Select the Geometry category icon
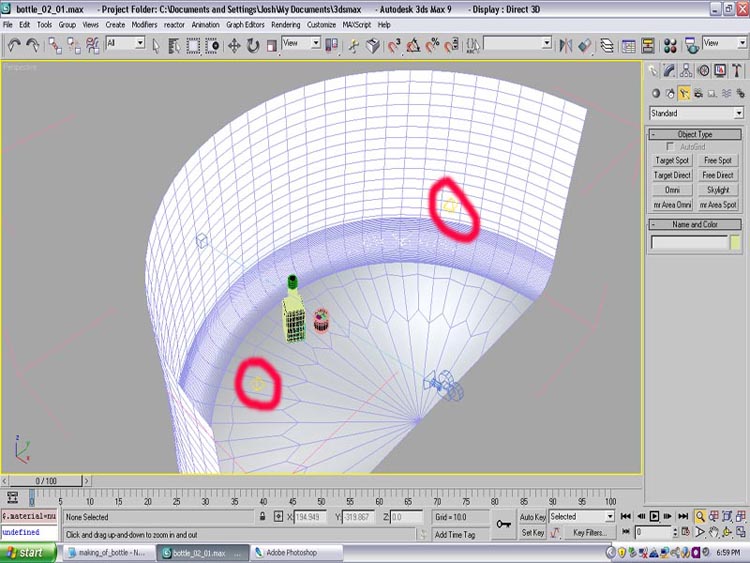750x563 pixels. (x=655, y=93)
